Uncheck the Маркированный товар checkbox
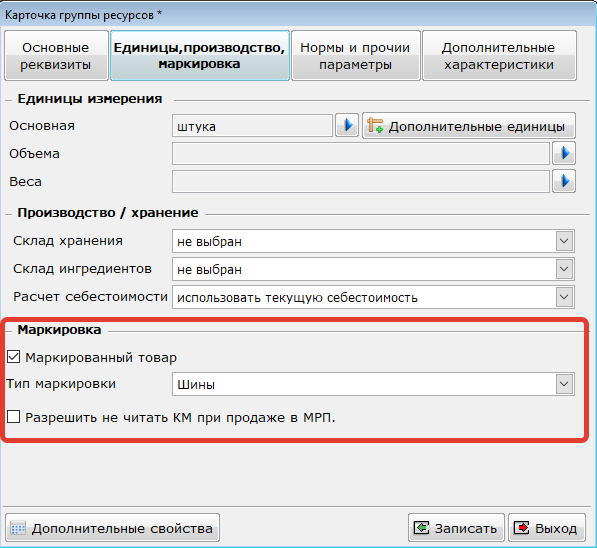Screen dimensions: 597x548 tap(14, 357)
